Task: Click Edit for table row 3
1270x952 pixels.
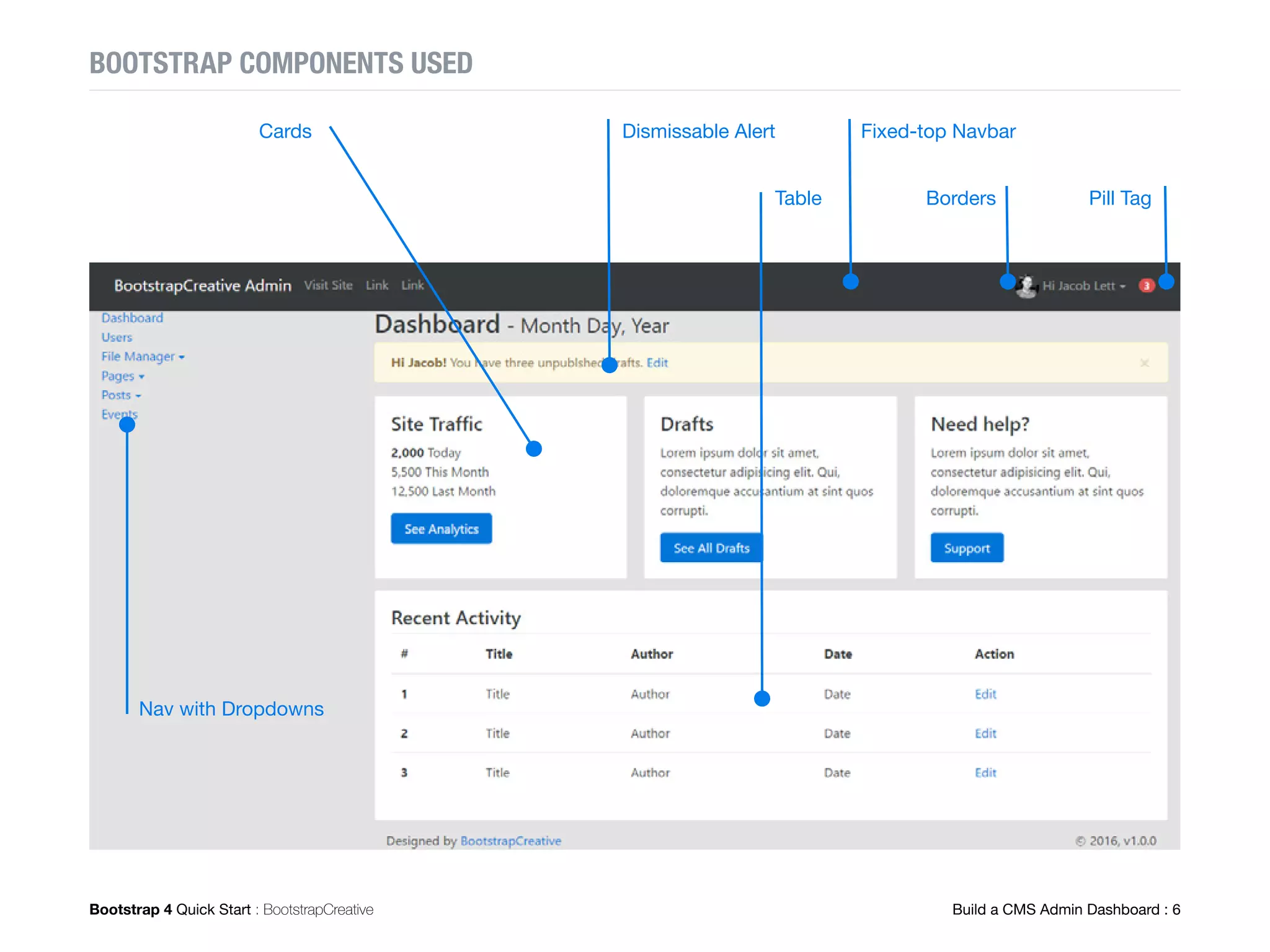Action: (x=985, y=773)
